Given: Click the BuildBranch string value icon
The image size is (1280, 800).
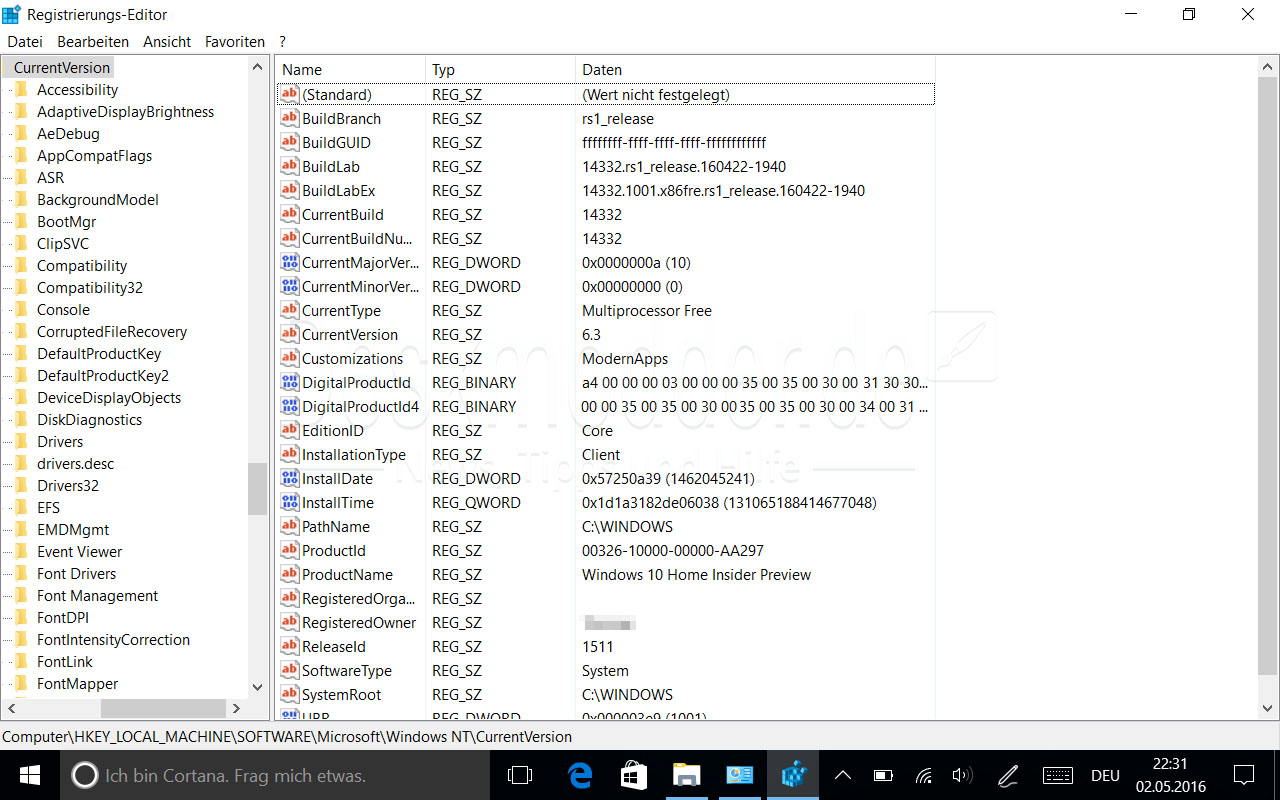Looking at the screenshot, I should tap(290, 118).
